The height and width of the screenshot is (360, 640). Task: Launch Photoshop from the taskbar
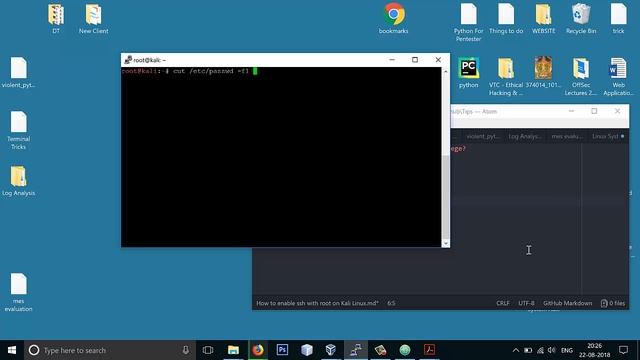(282, 350)
